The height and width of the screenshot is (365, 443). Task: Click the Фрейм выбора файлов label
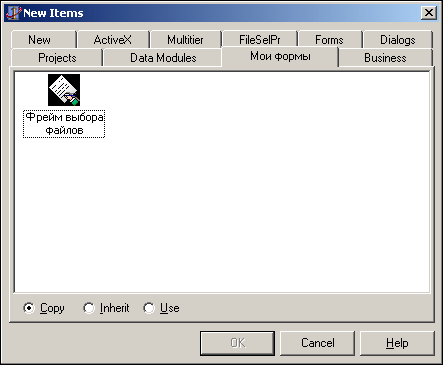pyautogui.click(x=64, y=124)
